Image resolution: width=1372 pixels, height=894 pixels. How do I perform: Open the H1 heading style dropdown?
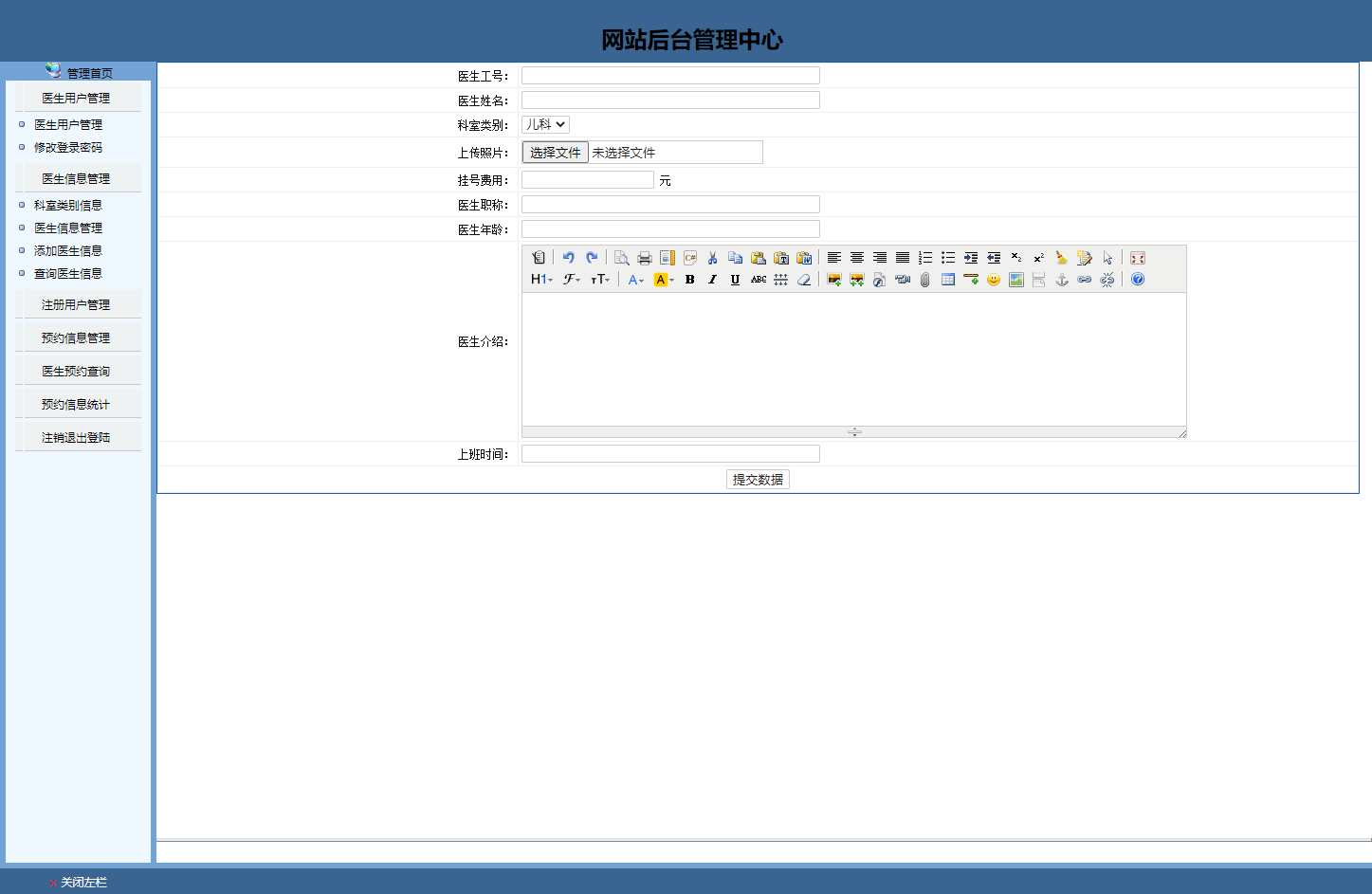(x=540, y=279)
